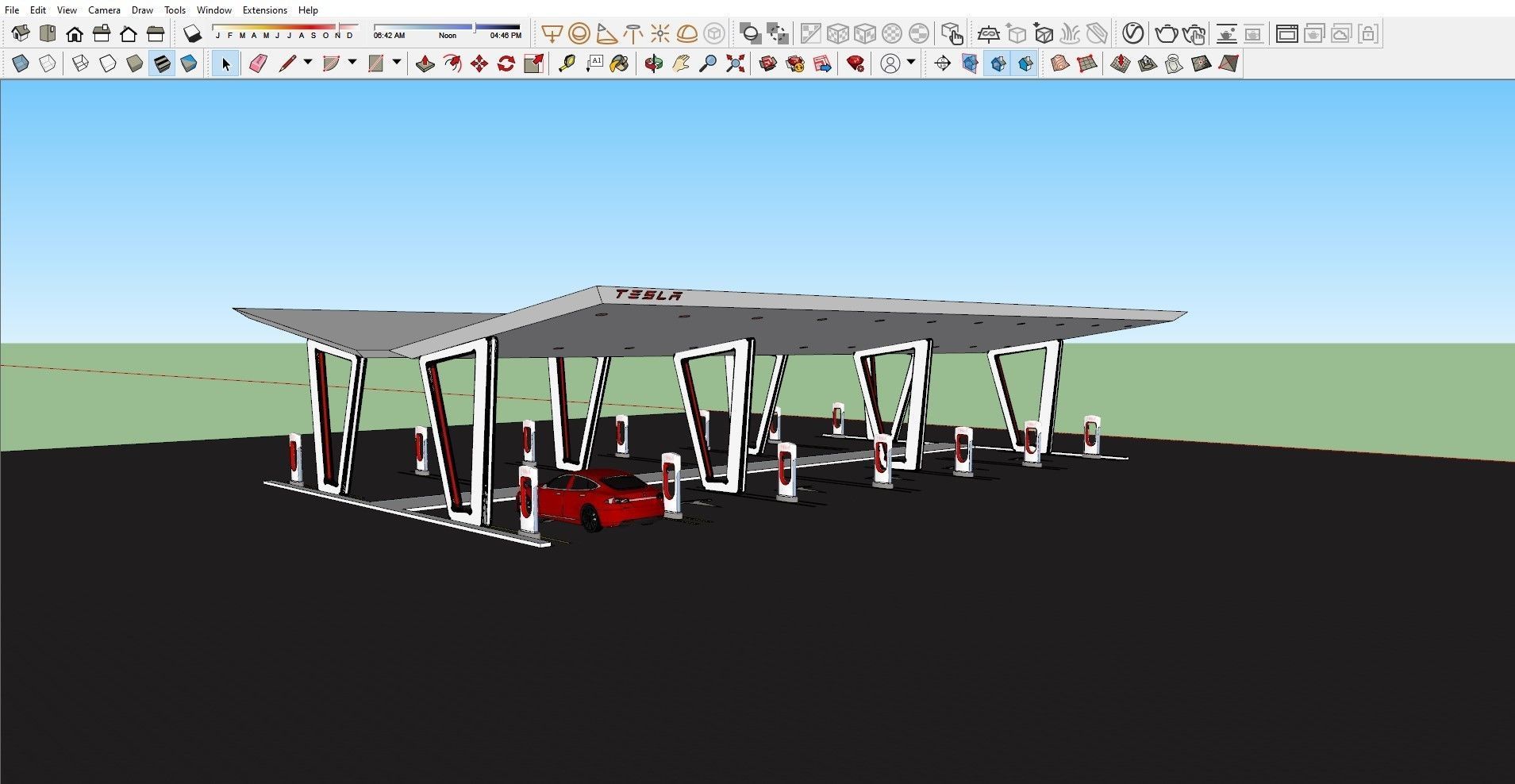1515x784 pixels.
Task: Add V-Ray omni light
Action: tap(660, 33)
